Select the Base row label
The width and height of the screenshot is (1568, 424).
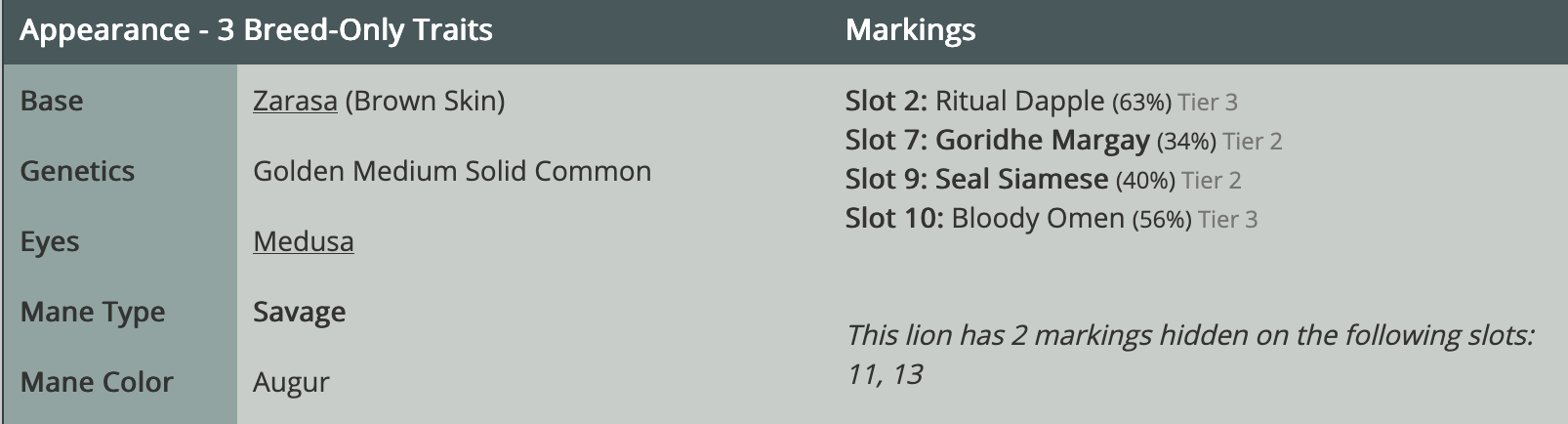(x=52, y=101)
